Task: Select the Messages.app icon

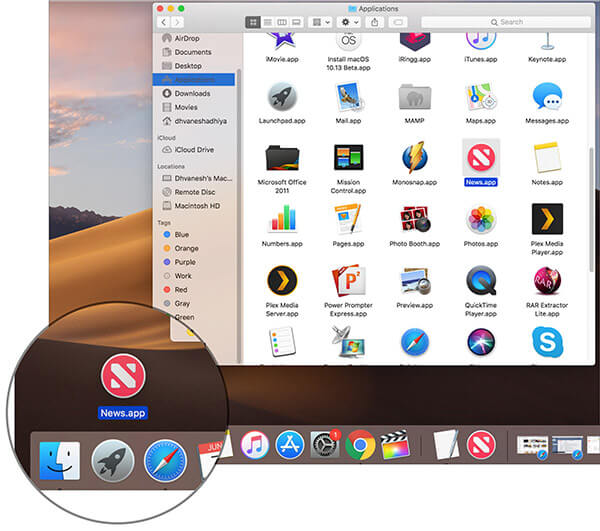Action: (547, 96)
